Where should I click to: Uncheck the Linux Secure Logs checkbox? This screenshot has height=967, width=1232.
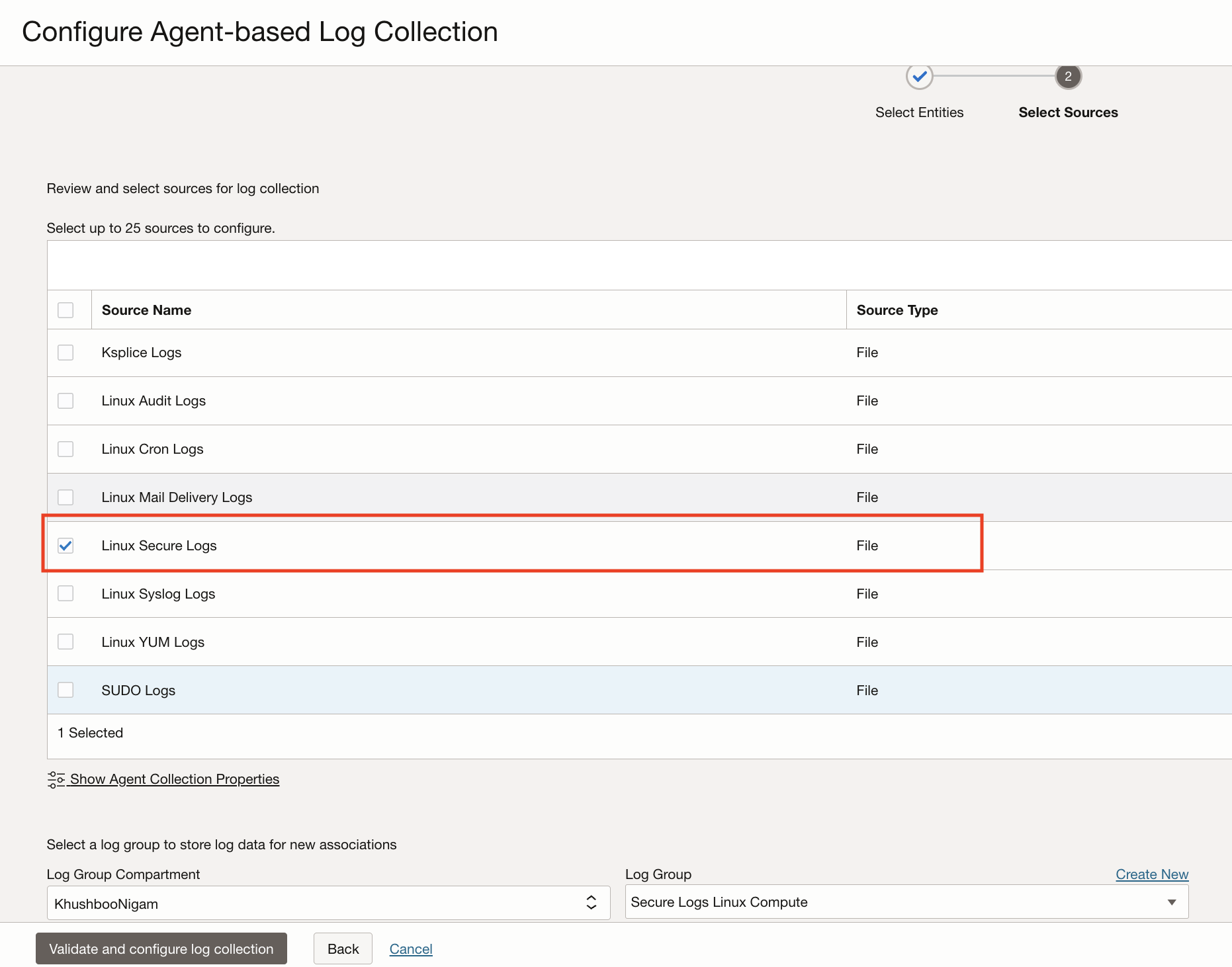coord(66,546)
